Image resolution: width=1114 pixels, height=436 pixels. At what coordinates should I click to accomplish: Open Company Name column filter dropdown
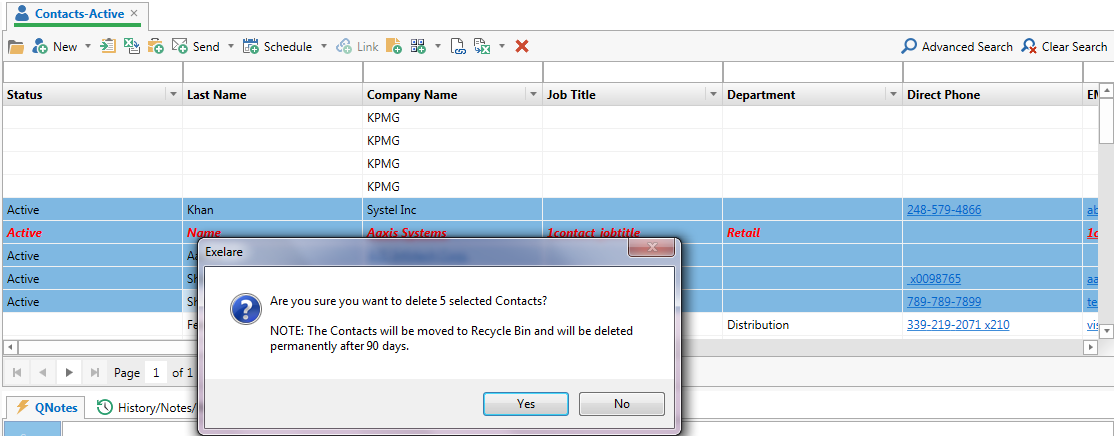pyautogui.click(x=534, y=94)
